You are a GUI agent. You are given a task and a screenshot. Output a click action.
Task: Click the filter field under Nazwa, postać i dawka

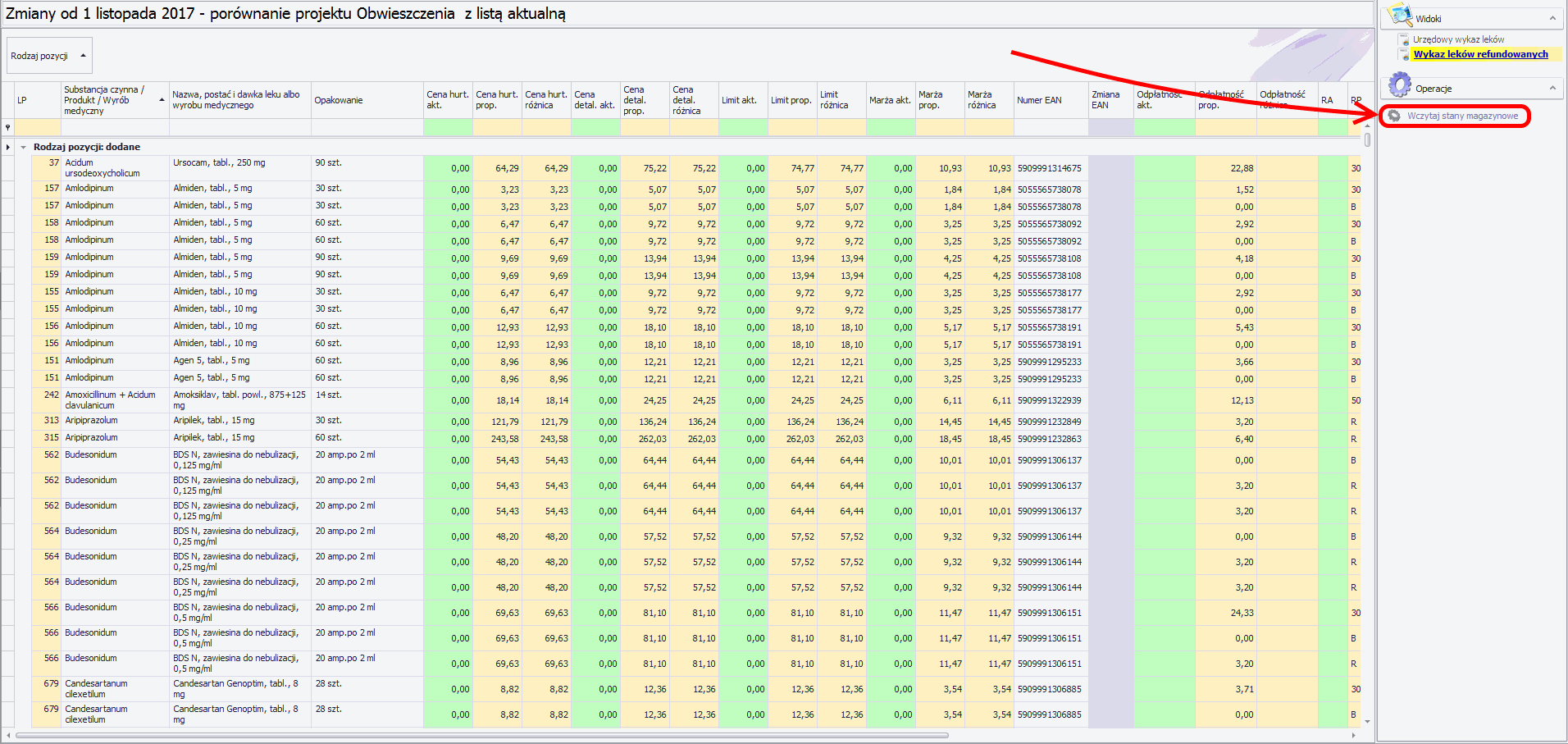pos(239,127)
